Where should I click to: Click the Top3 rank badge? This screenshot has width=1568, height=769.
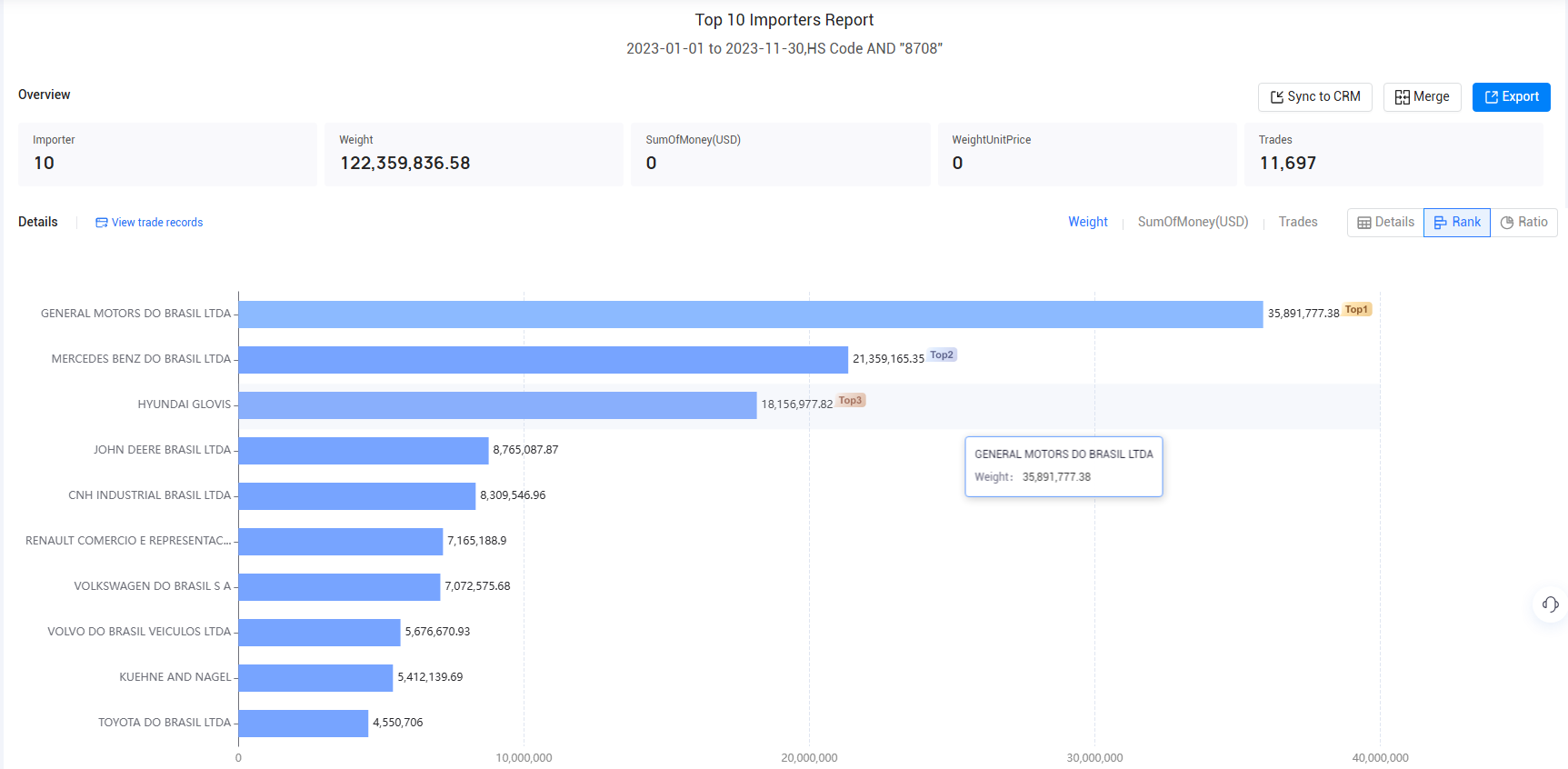[x=851, y=401]
